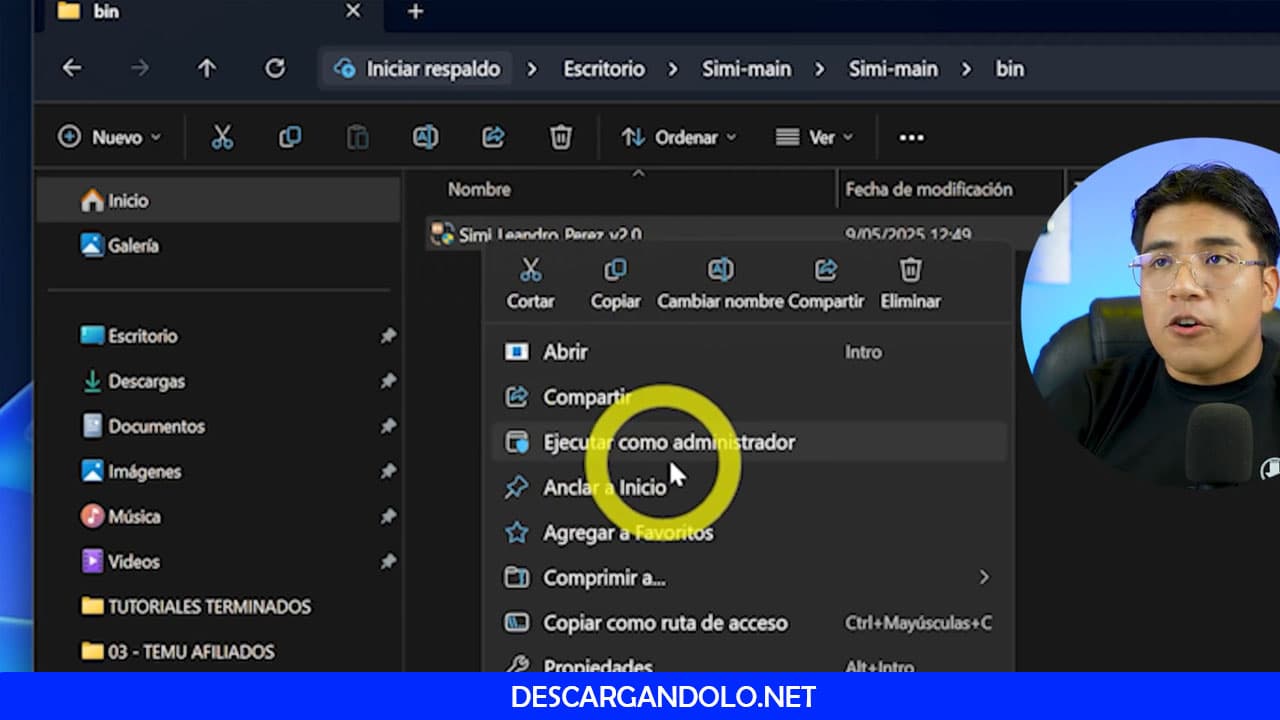Image resolution: width=1280 pixels, height=720 pixels.
Task: Expand the Comprimir a... submenu arrow
Action: coord(983,577)
